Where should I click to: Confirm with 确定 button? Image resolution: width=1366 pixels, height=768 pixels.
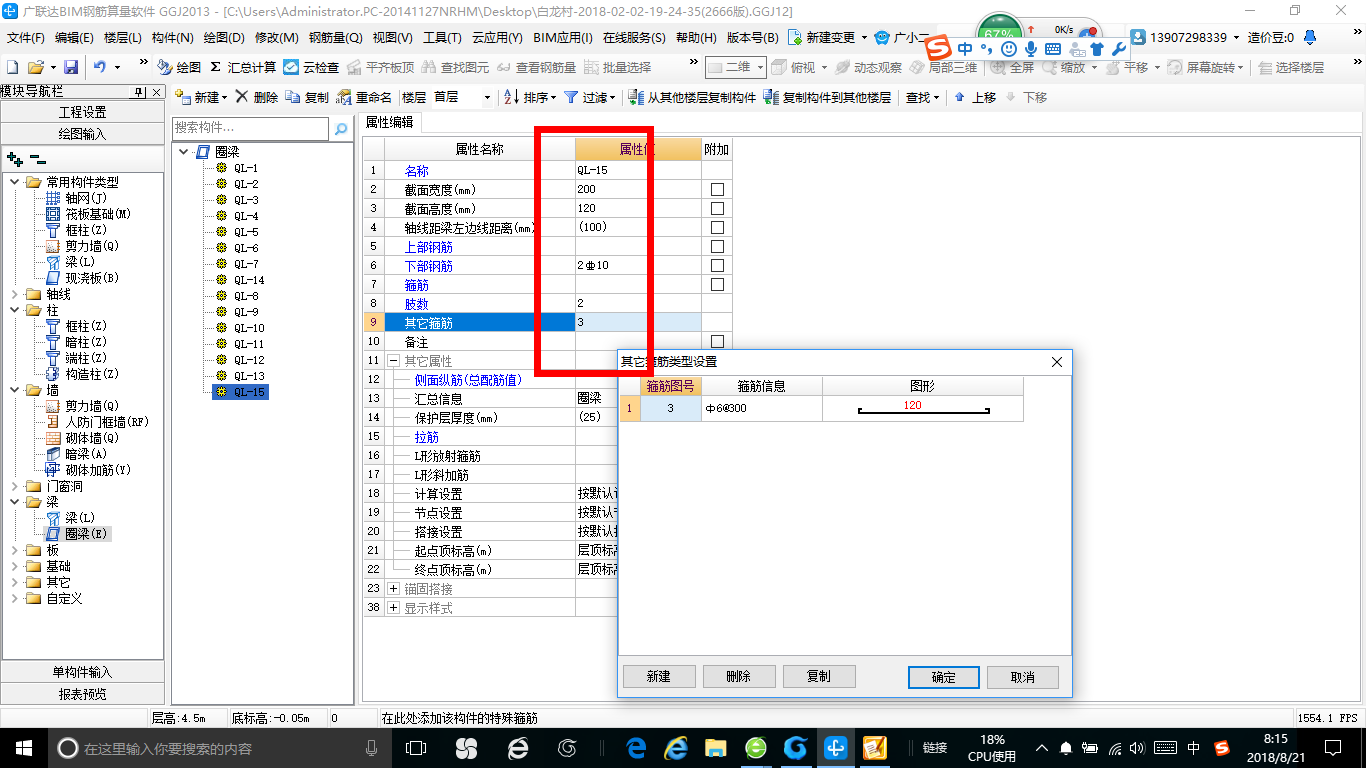tap(944, 677)
